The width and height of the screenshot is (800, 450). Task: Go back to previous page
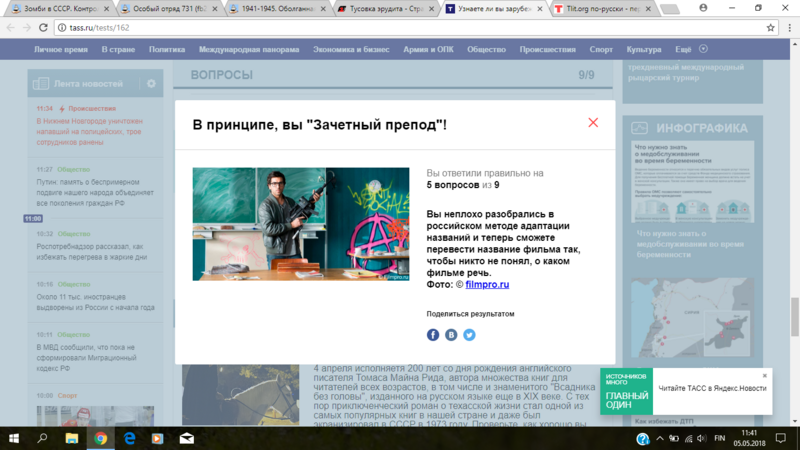point(11,28)
